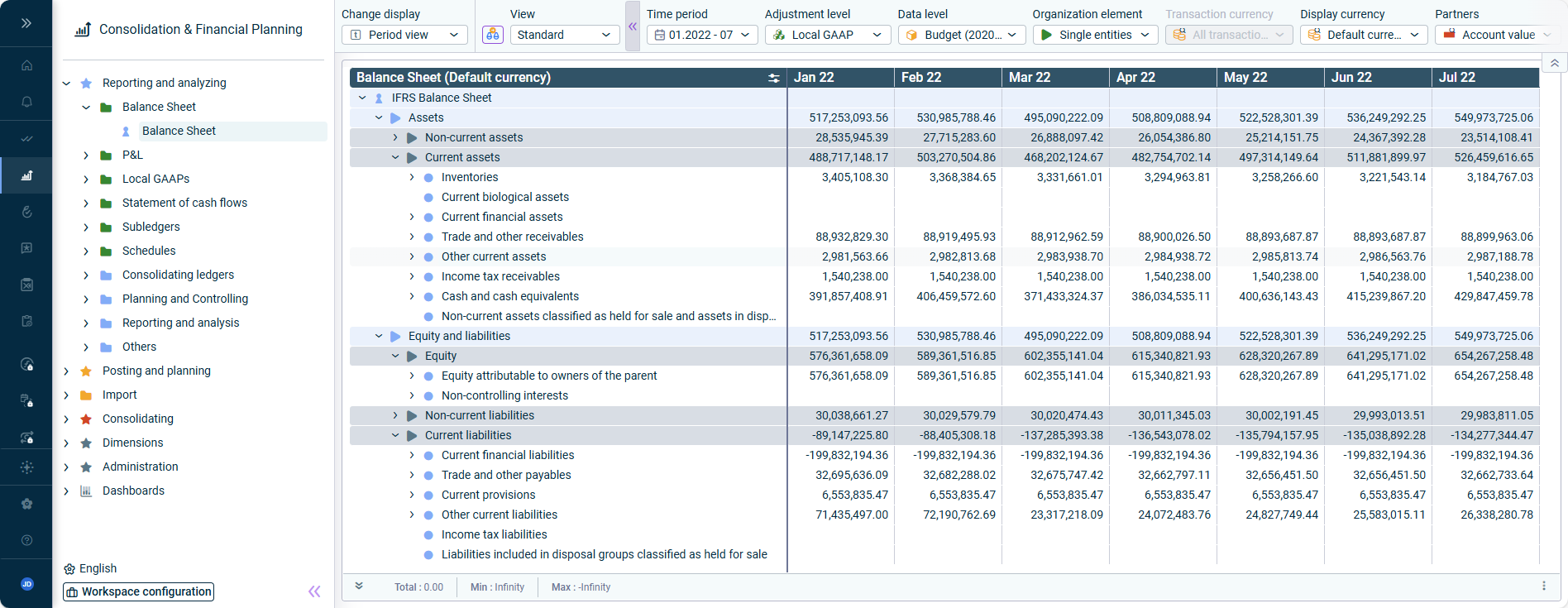Select the Balance Sheet report leaf item

click(x=179, y=131)
